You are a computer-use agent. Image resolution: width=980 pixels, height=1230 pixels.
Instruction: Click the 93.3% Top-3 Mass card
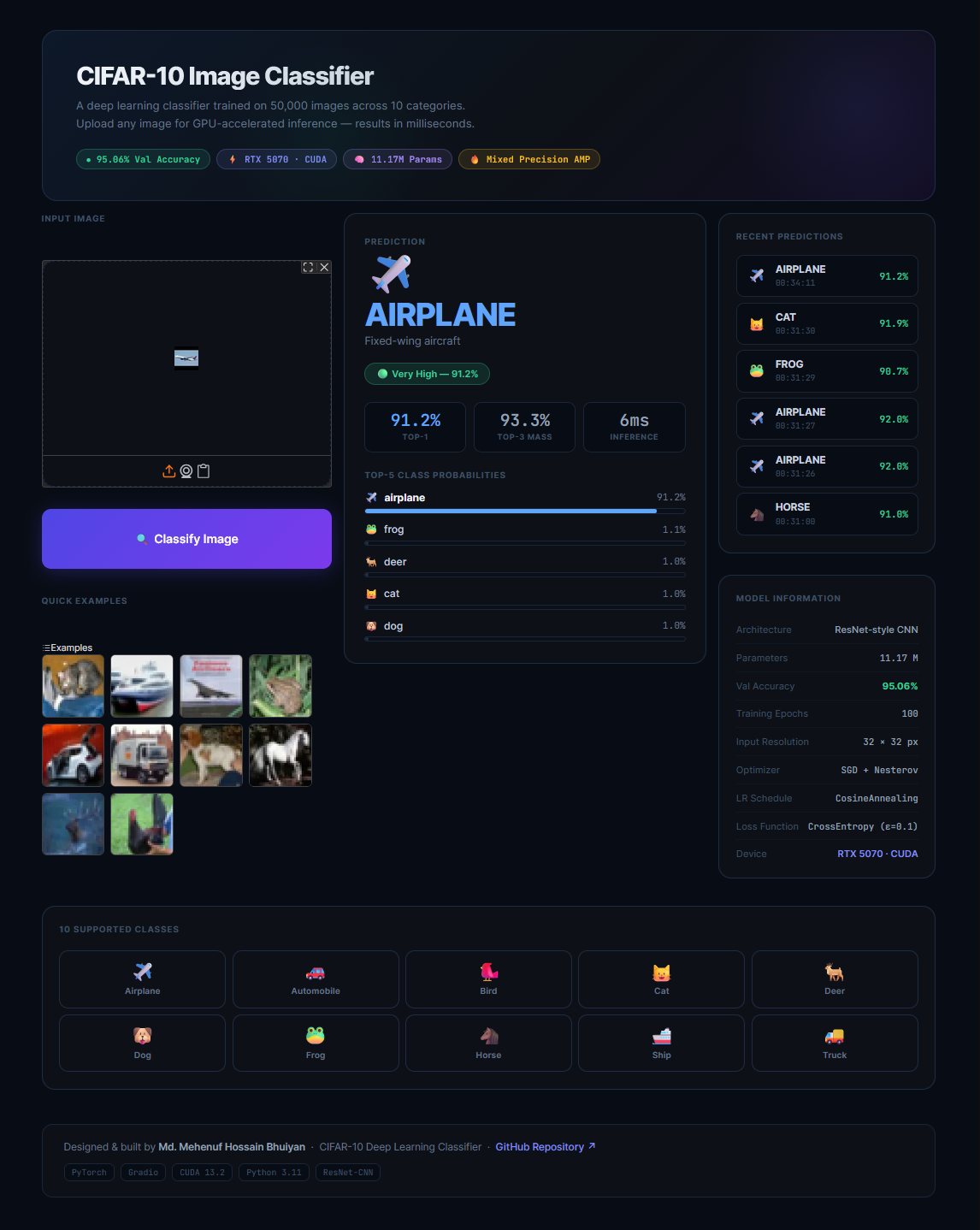(525, 427)
